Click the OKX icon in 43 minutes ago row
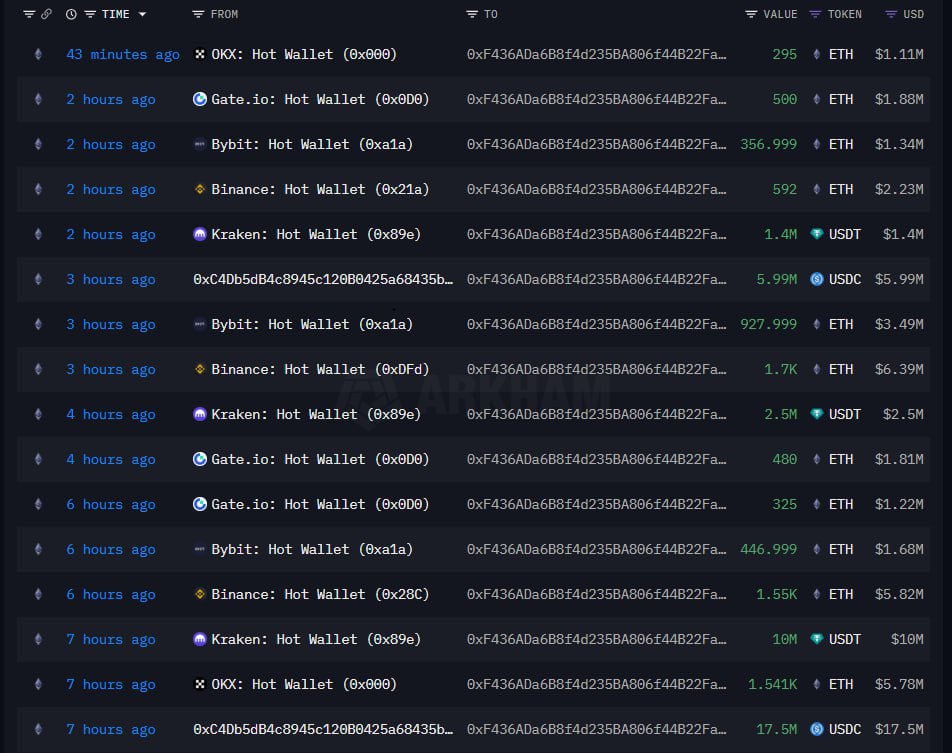Viewport: 952px width, 753px height. pos(200,54)
